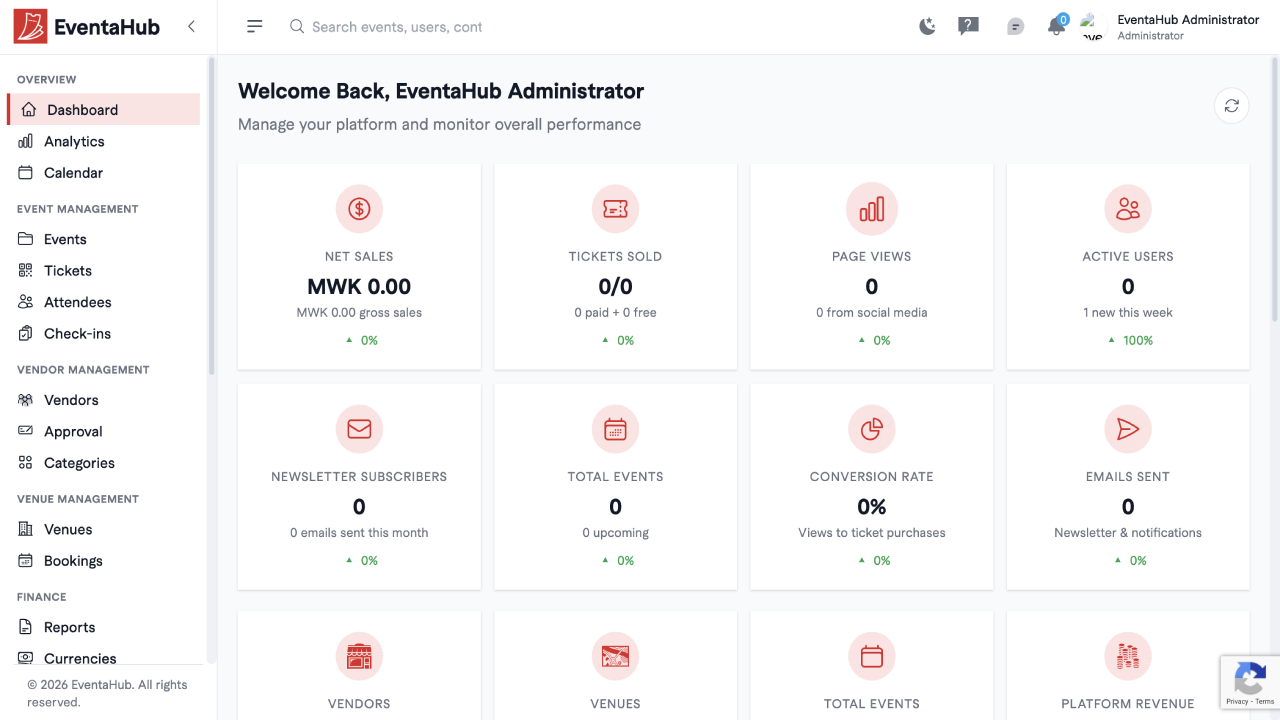Open the reCAPTCHA Privacy link
1280x720 pixels.
[1237, 702]
